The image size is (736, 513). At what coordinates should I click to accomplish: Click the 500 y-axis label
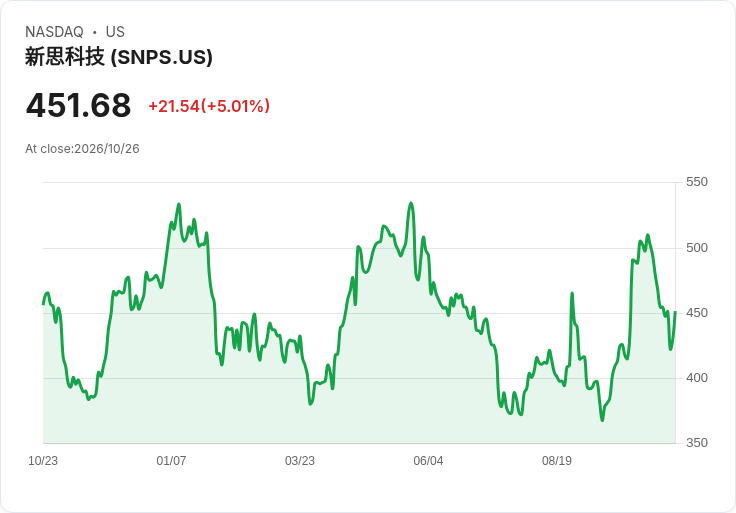click(x=697, y=248)
